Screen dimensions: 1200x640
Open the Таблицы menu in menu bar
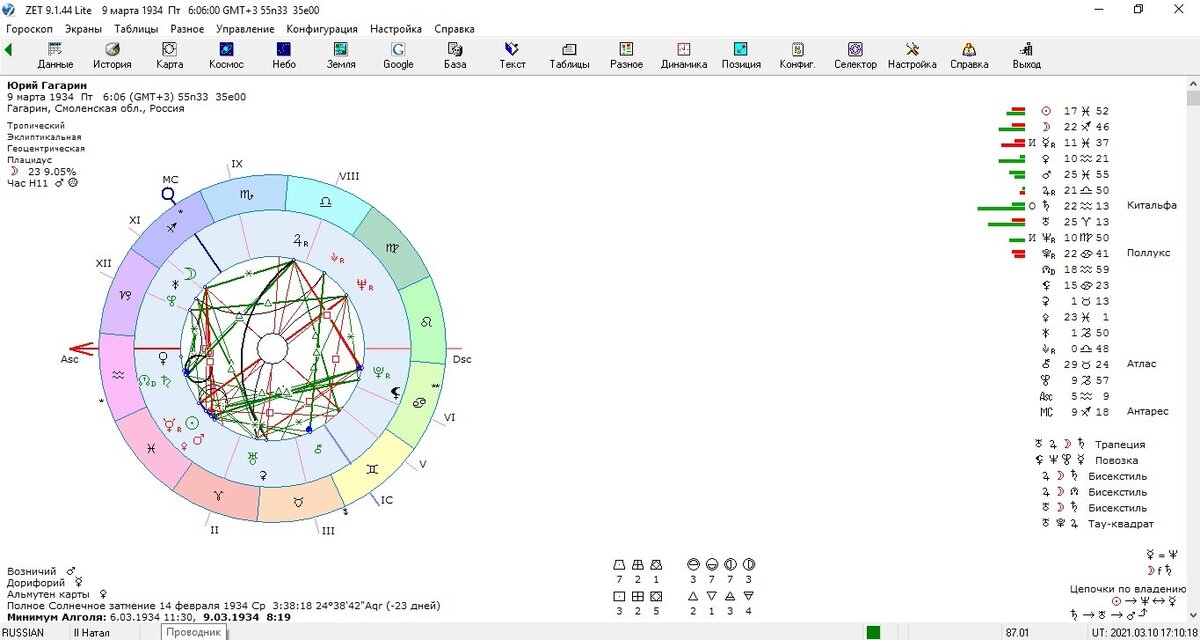(136, 29)
